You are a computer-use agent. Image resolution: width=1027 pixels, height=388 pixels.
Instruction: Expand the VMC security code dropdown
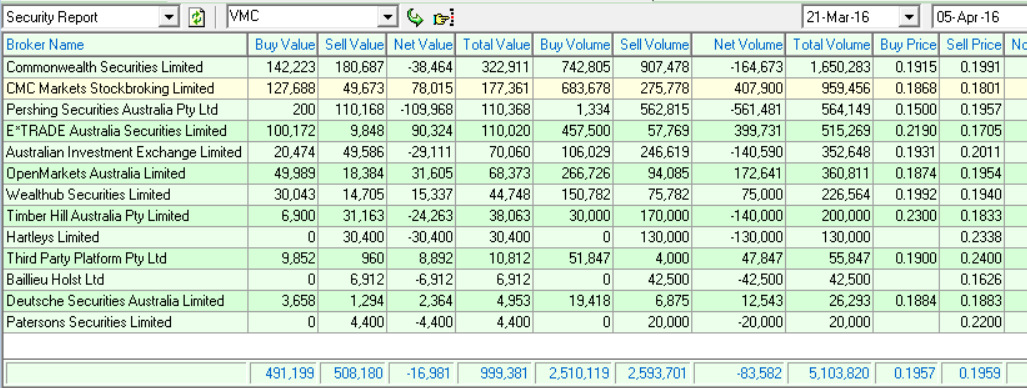(x=389, y=18)
